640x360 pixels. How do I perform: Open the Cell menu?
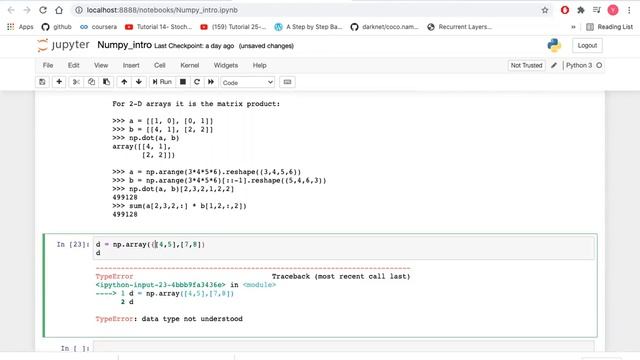coord(160,65)
